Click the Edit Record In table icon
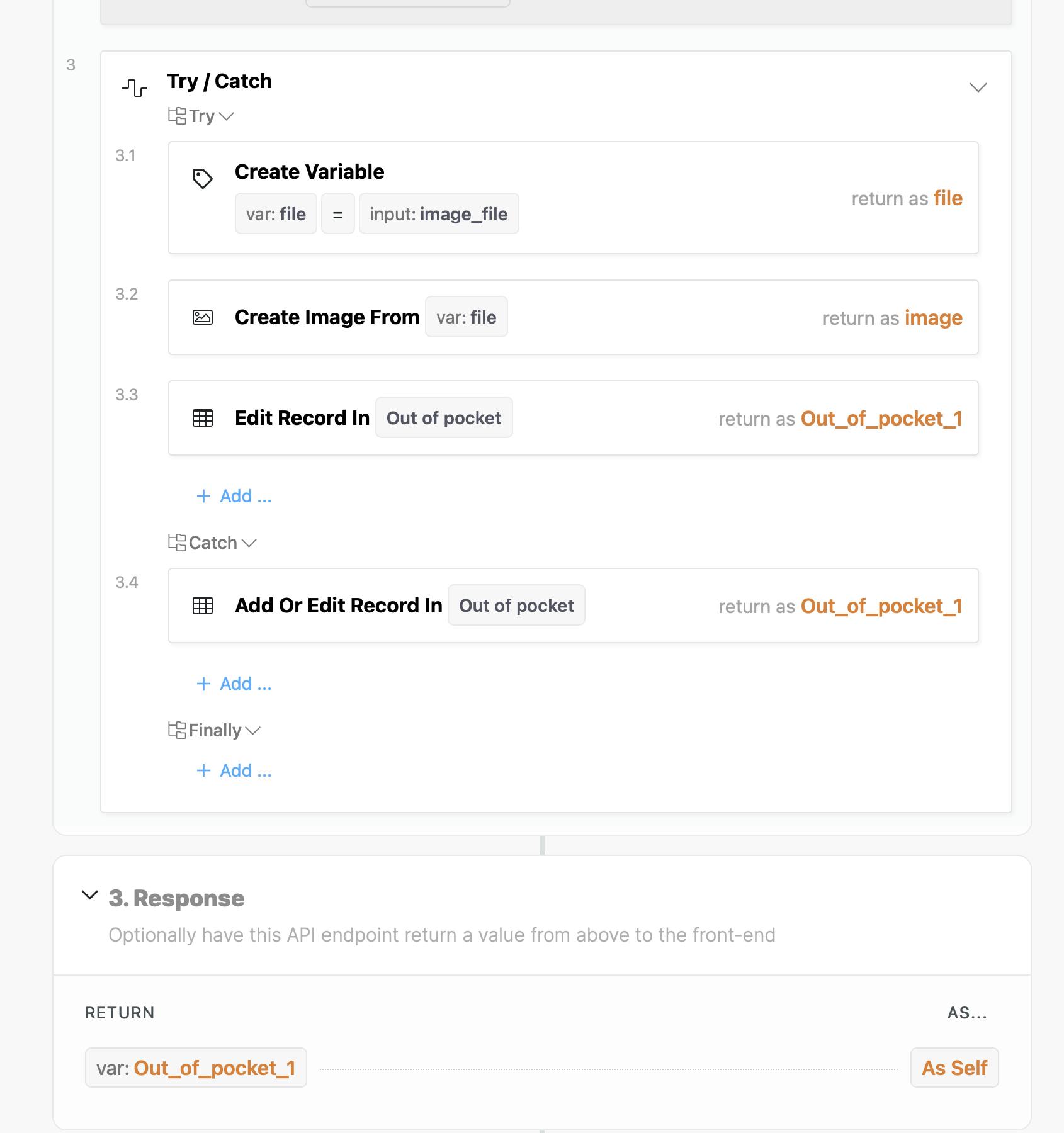The width and height of the screenshot is (1064, 1133). click(202, 418)
